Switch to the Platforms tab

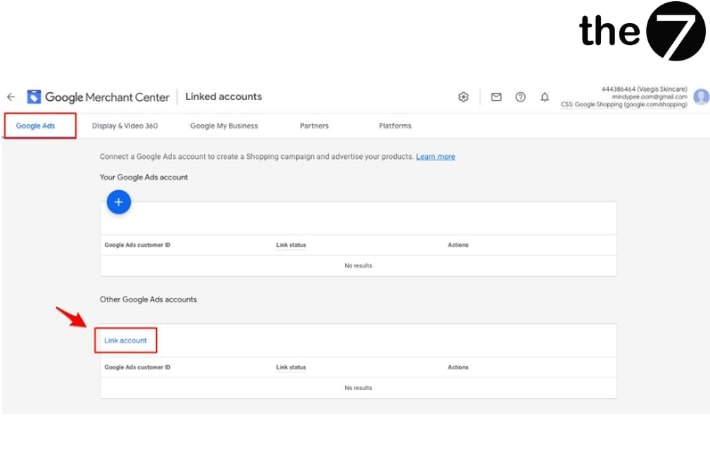pyautogui.click(x=395, y=126)
